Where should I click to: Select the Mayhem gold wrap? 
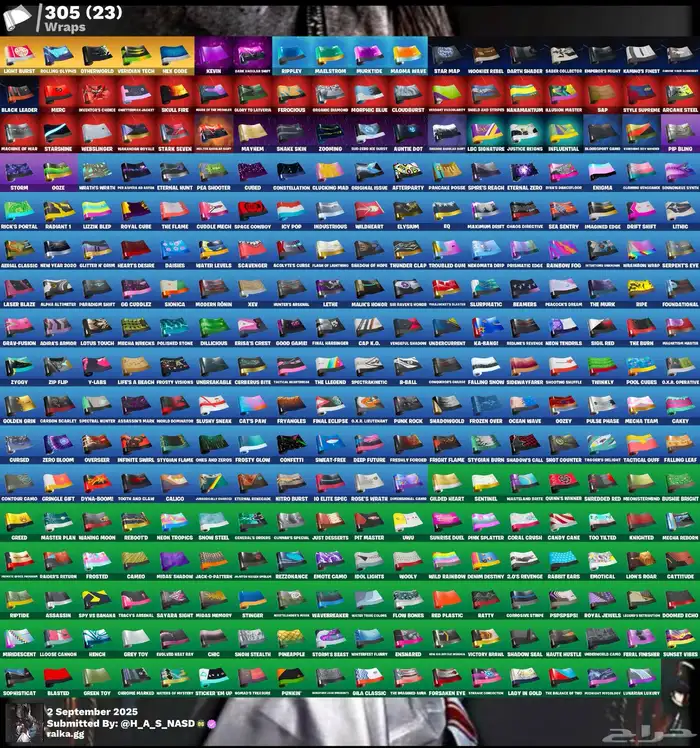coord(252,134)
